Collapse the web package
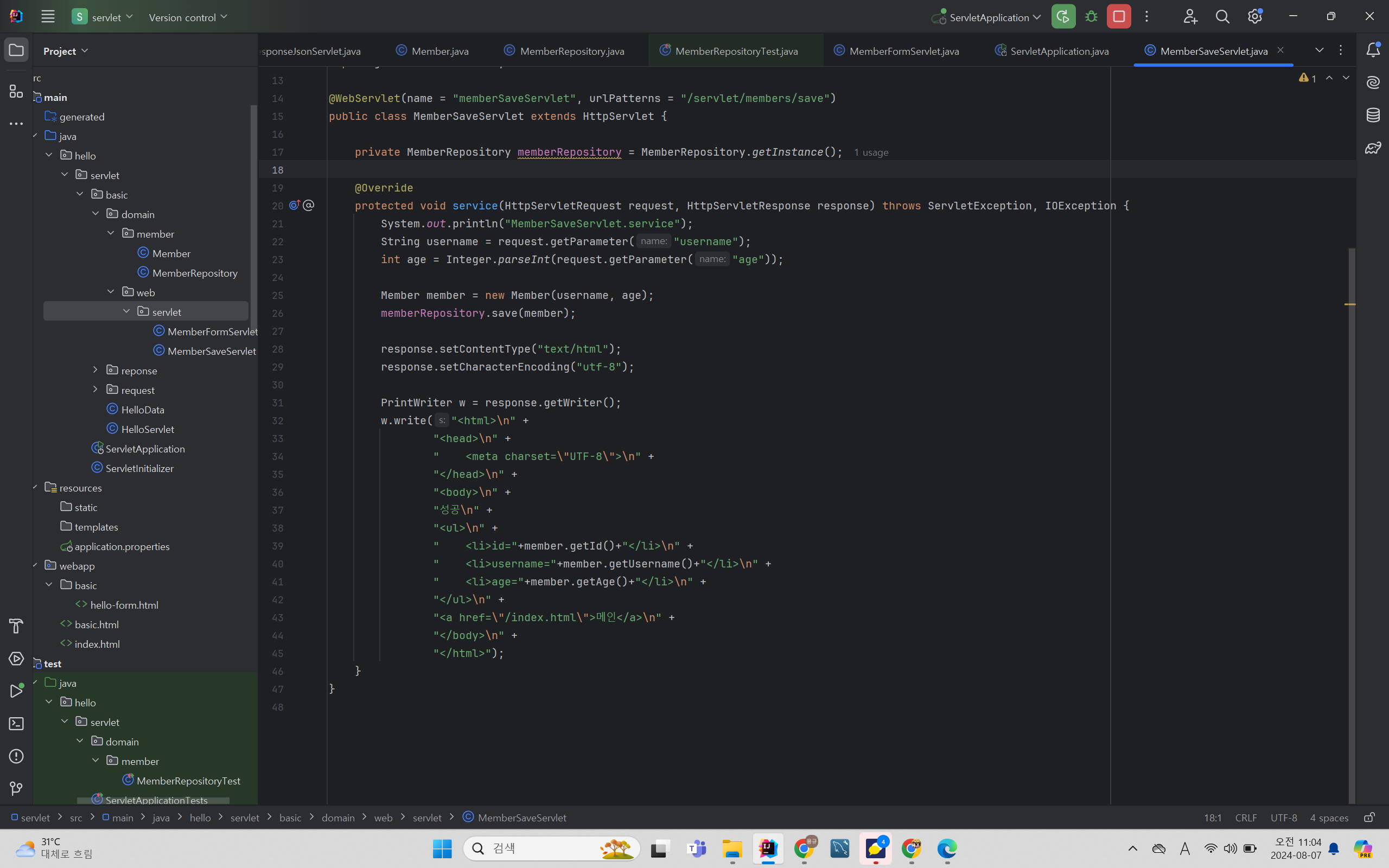1389x868 pixels. 111,292
